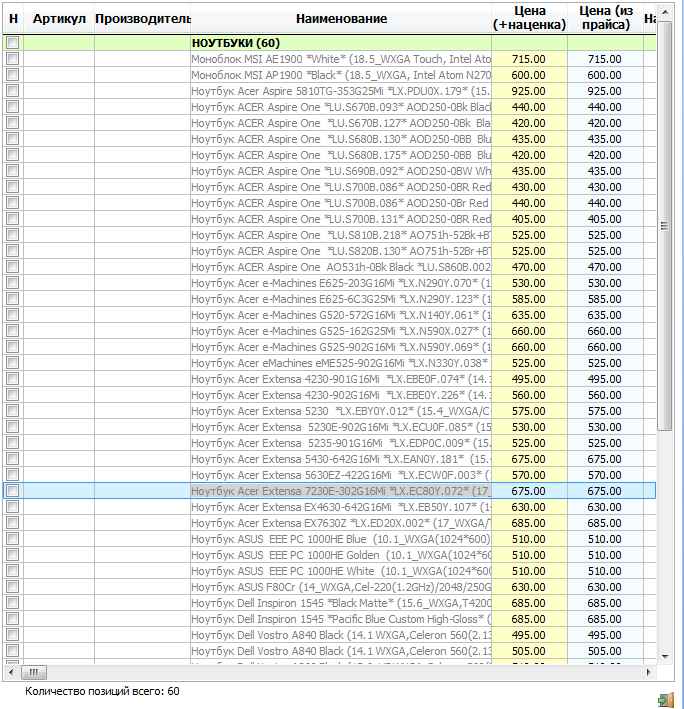Screen dimensions: 684x709
Task: Check the Моноблок MSI AP1900 Black row
Action: (13, 75)
